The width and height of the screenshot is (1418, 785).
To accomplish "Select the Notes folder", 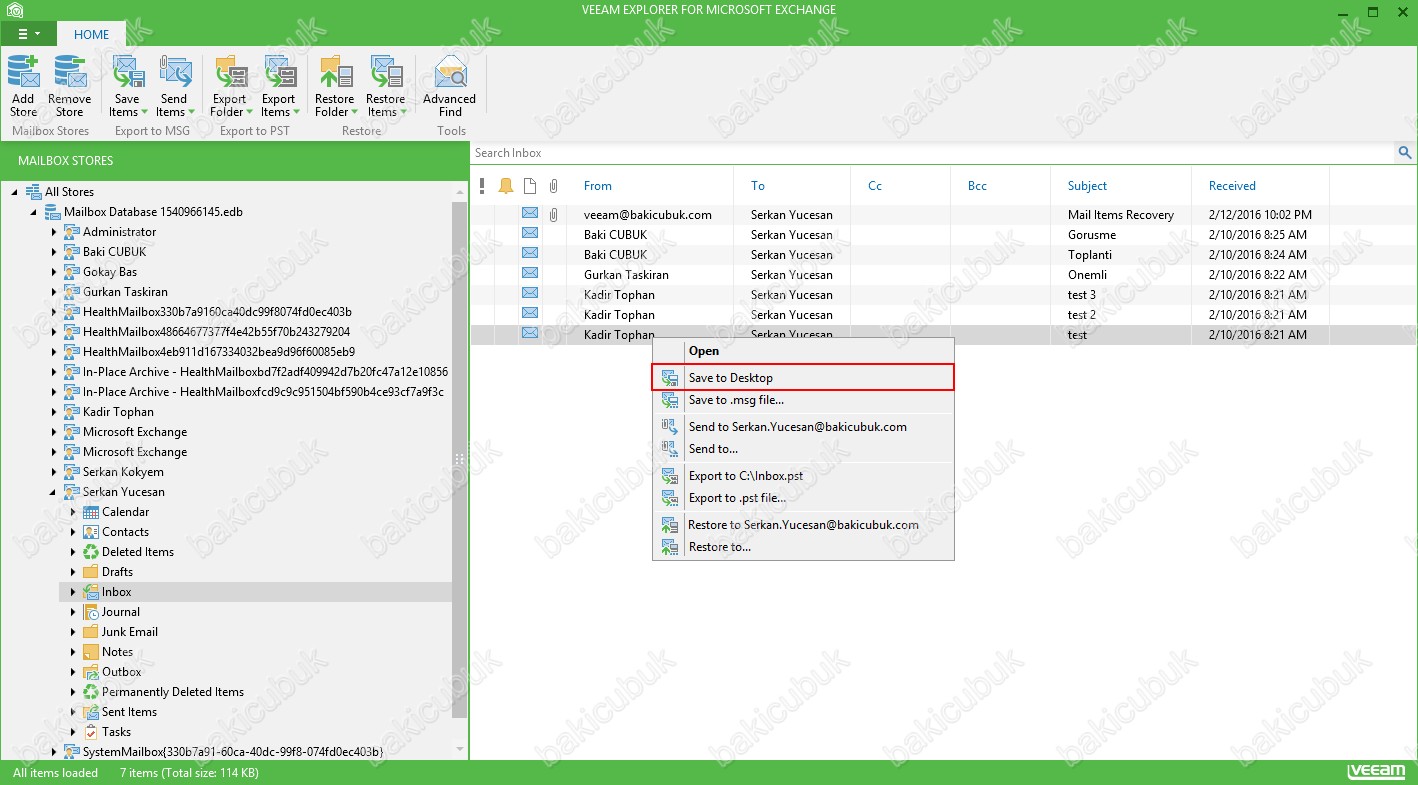I will pyautogui.click(x=117, y=652).
